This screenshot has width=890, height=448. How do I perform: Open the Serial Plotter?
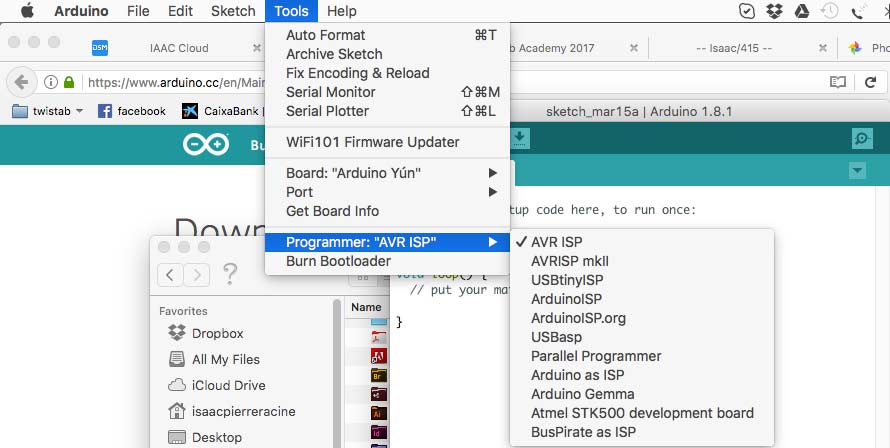coord(388,111)
